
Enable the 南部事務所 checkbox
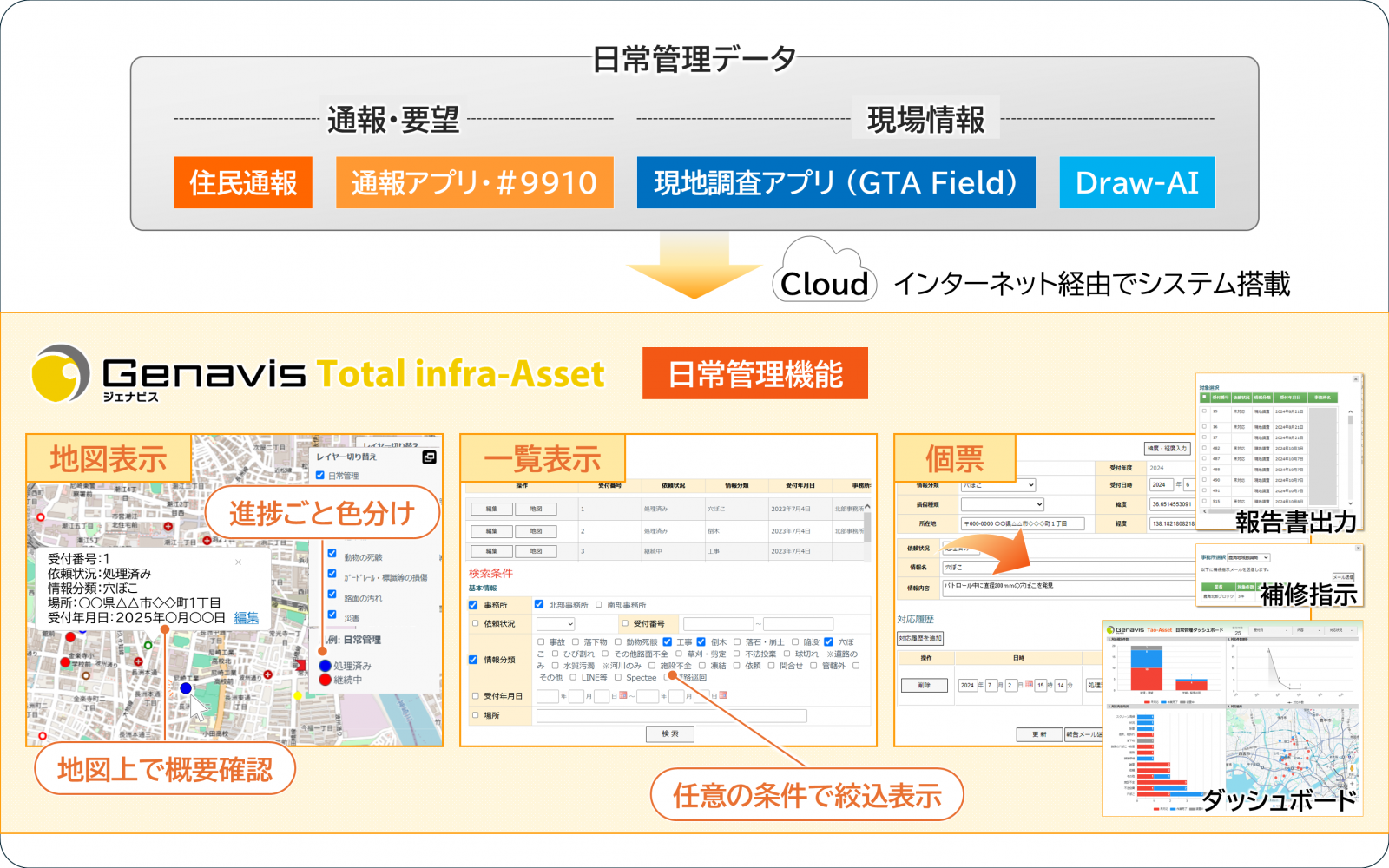(x=599, y=604)
